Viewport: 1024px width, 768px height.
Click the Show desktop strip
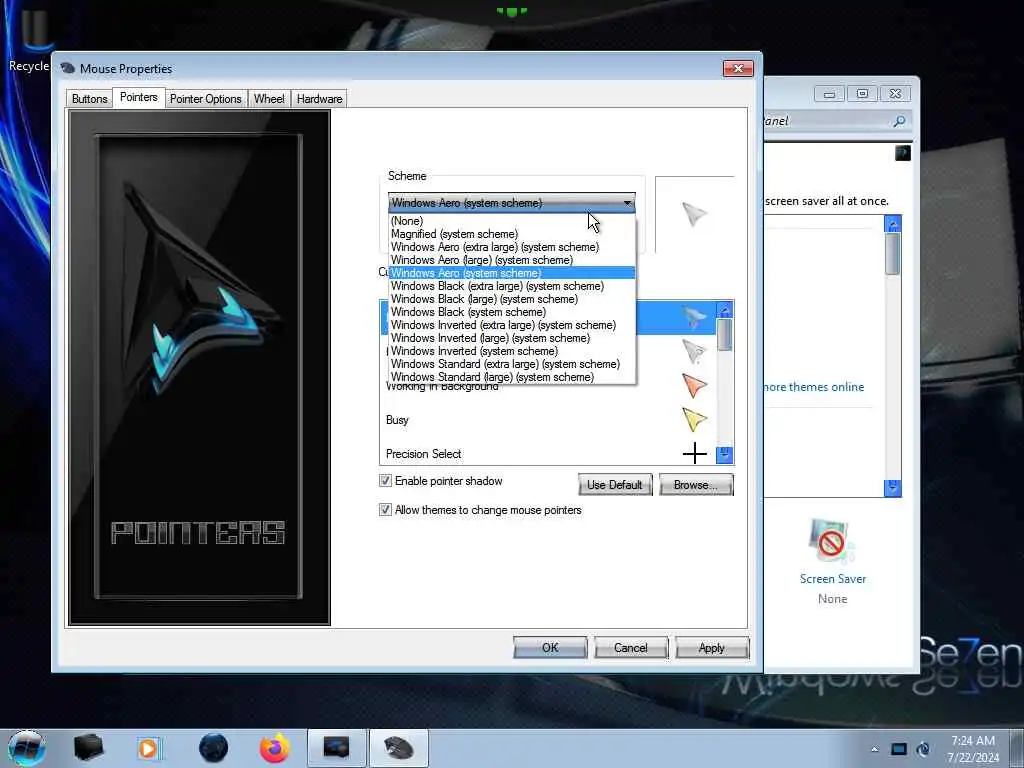1017,748
